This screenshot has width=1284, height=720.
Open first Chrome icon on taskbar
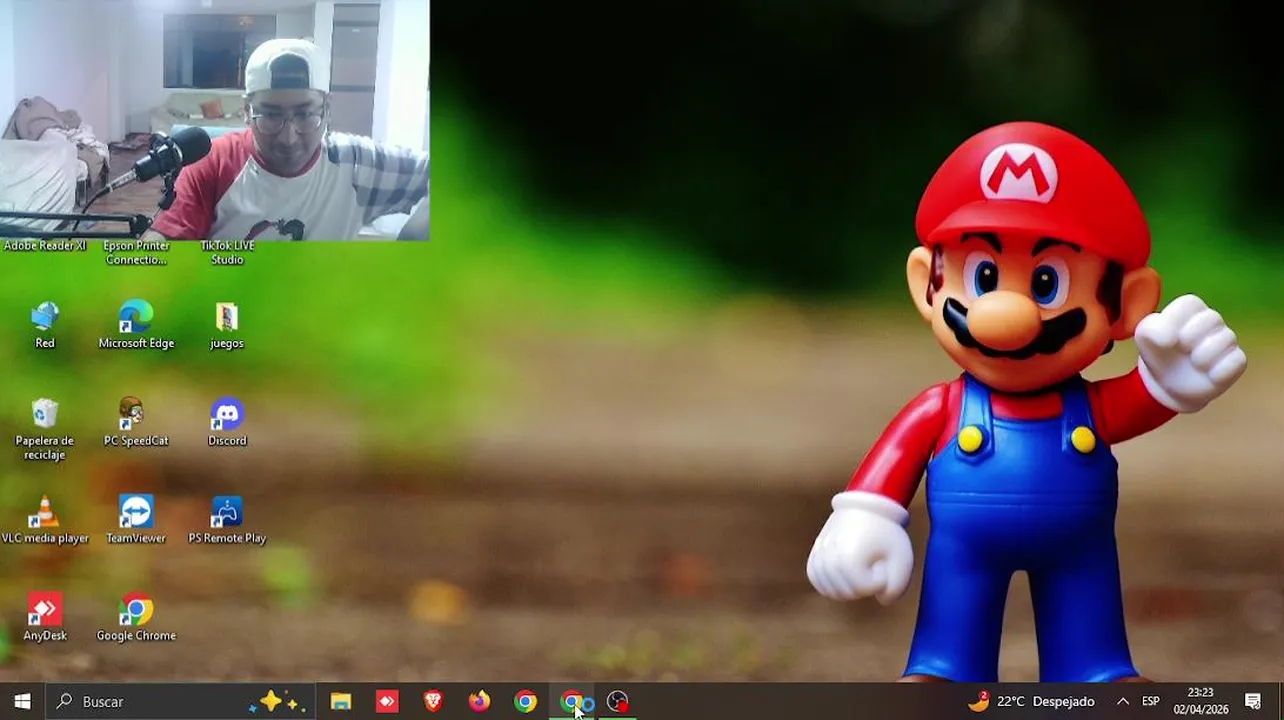pos(525,701)
